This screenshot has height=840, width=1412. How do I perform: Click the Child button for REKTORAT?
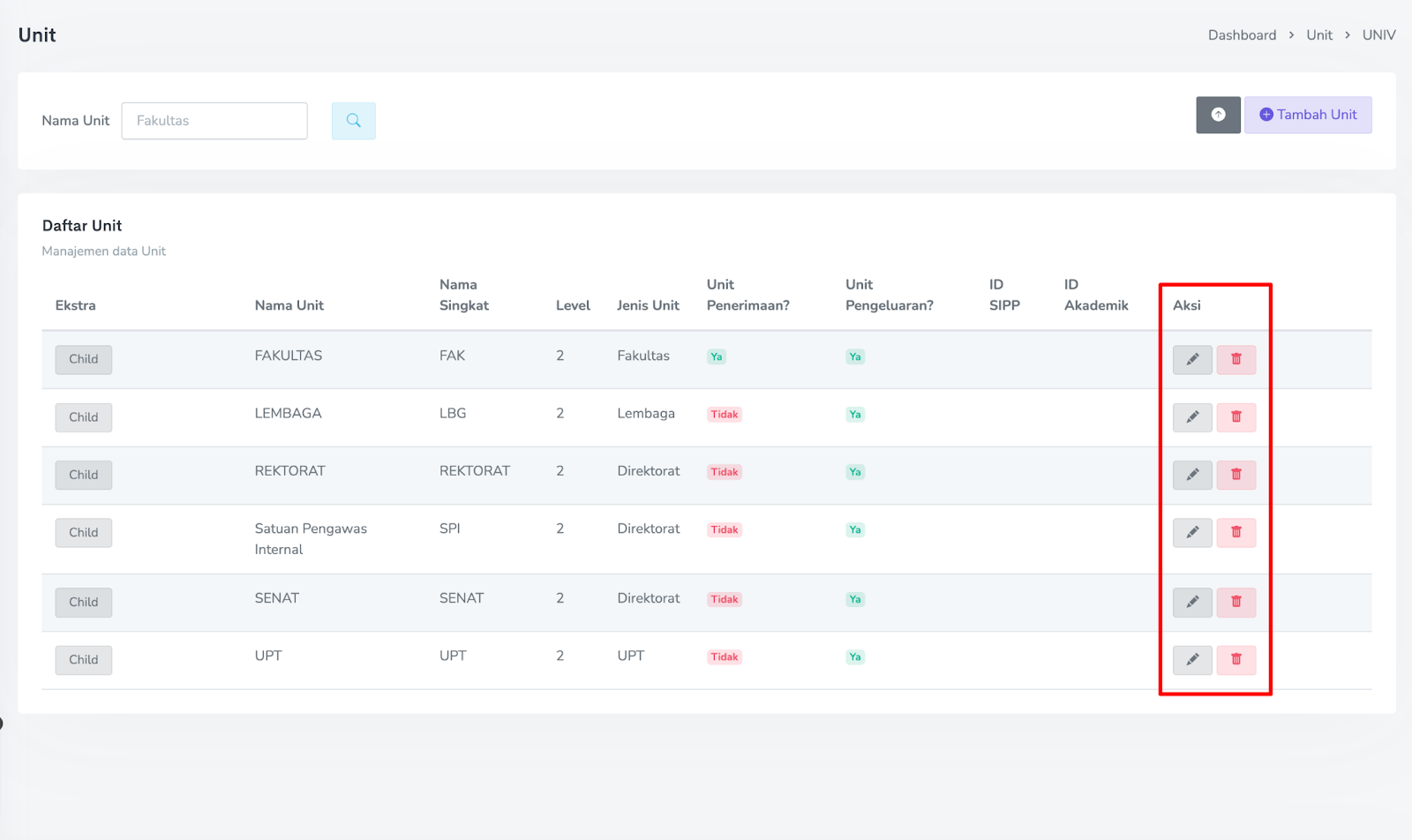[x=84, y=475]
